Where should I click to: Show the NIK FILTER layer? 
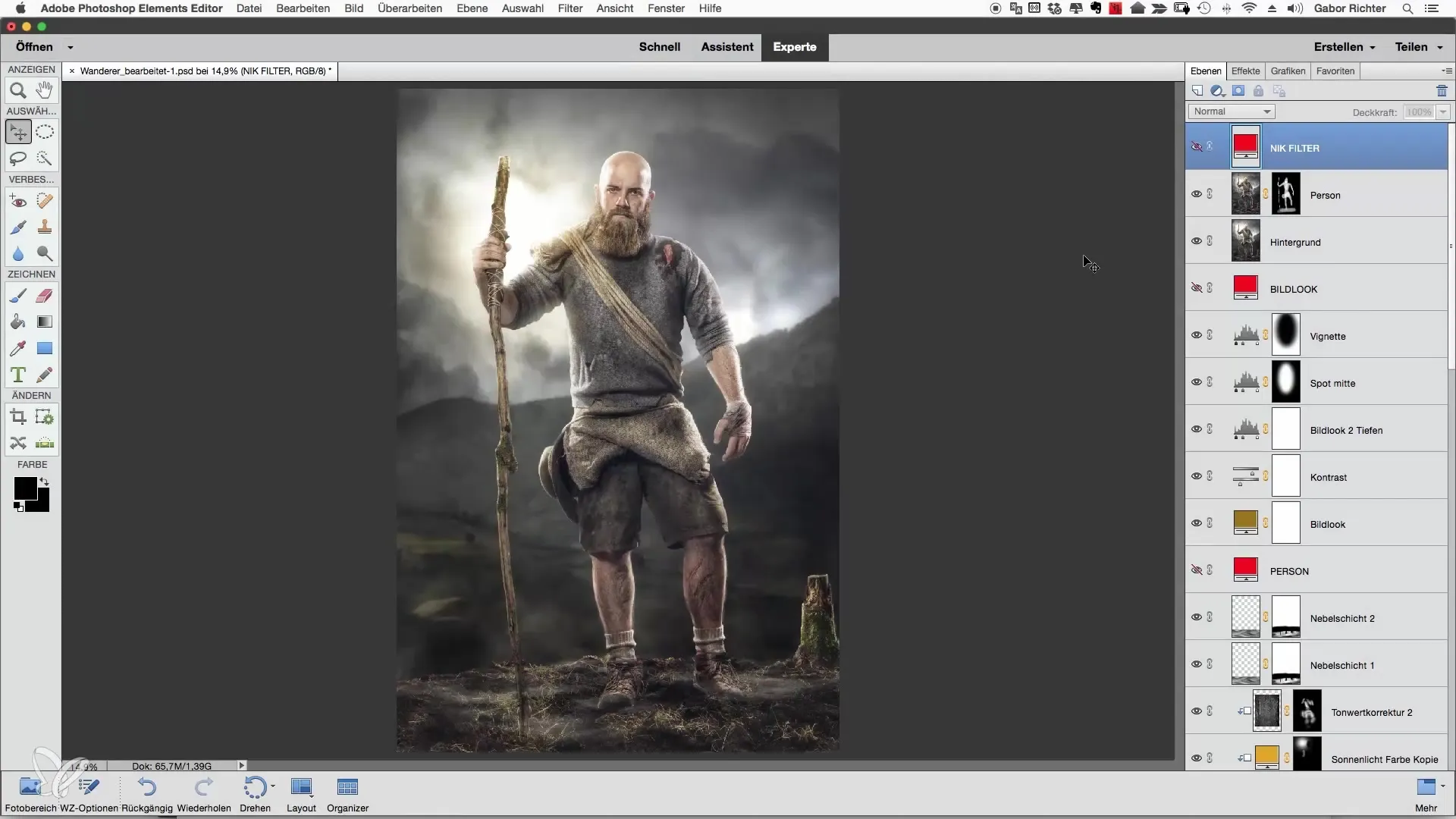(1197, 147)
